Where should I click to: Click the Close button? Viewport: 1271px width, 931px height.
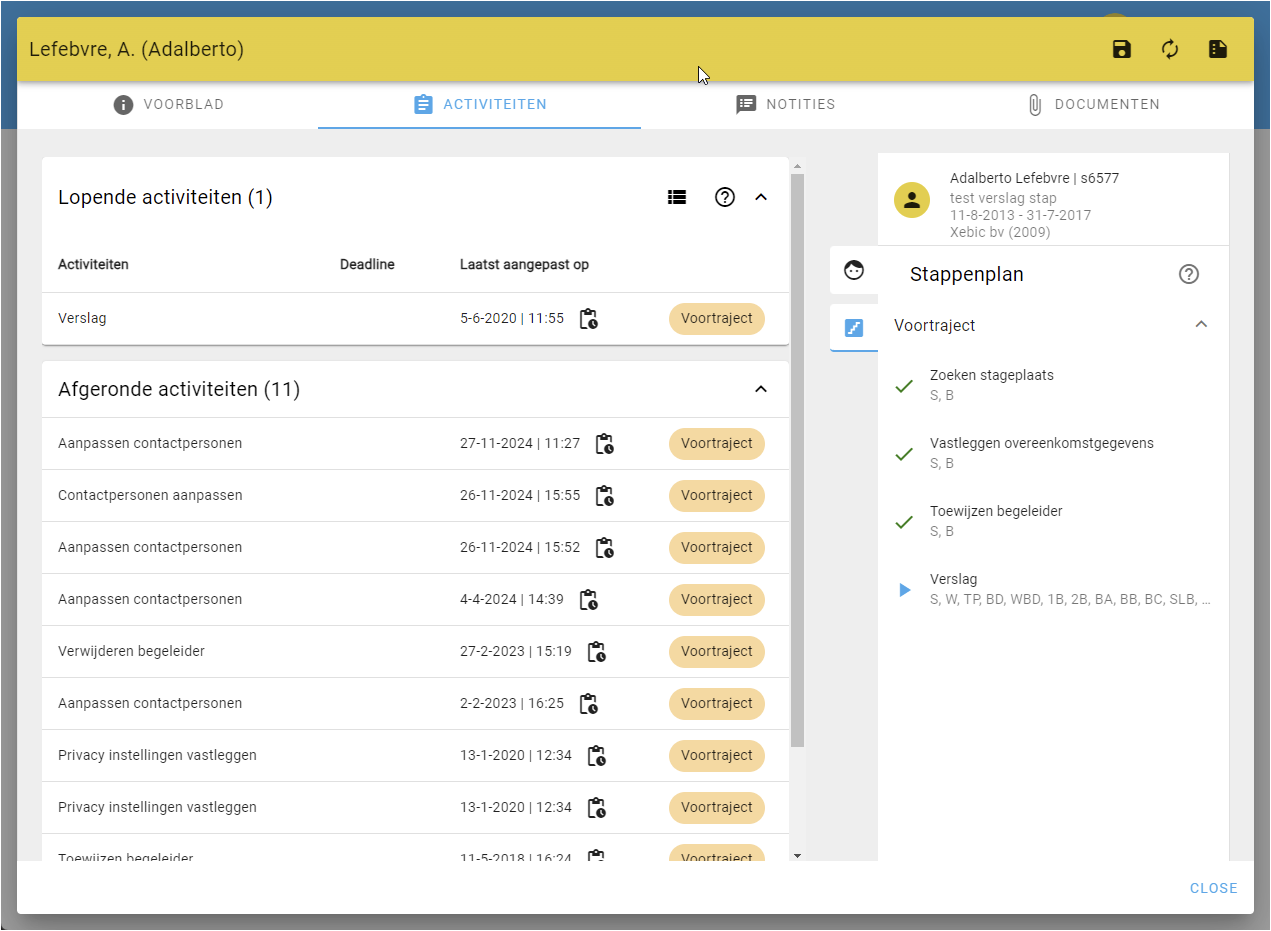click(x=1213, y=888)
